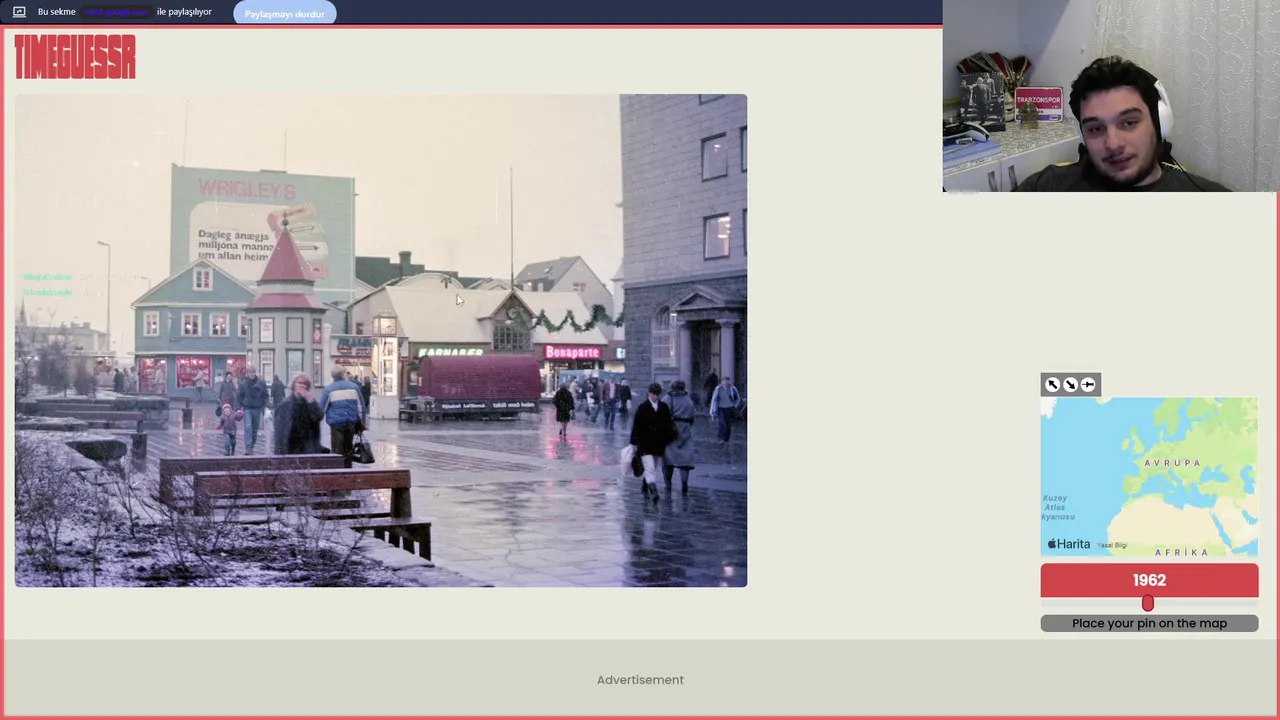Click the AVRUPA label on the mini map
This screenshot has height=720, width=1280.
click(1172, 463)
